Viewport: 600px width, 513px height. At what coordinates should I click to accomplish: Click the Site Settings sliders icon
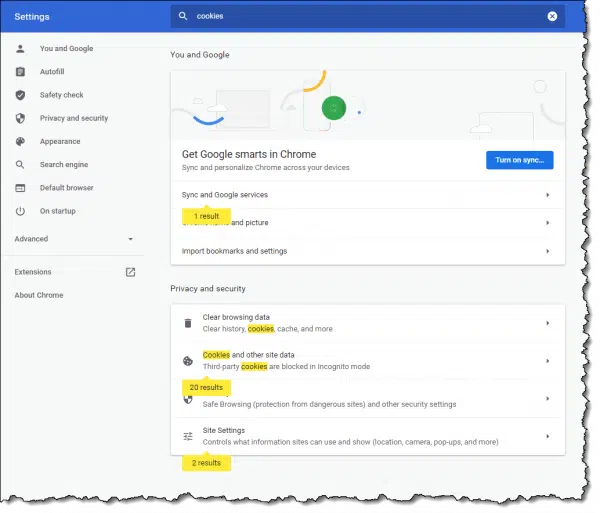(x=188, y=436)
